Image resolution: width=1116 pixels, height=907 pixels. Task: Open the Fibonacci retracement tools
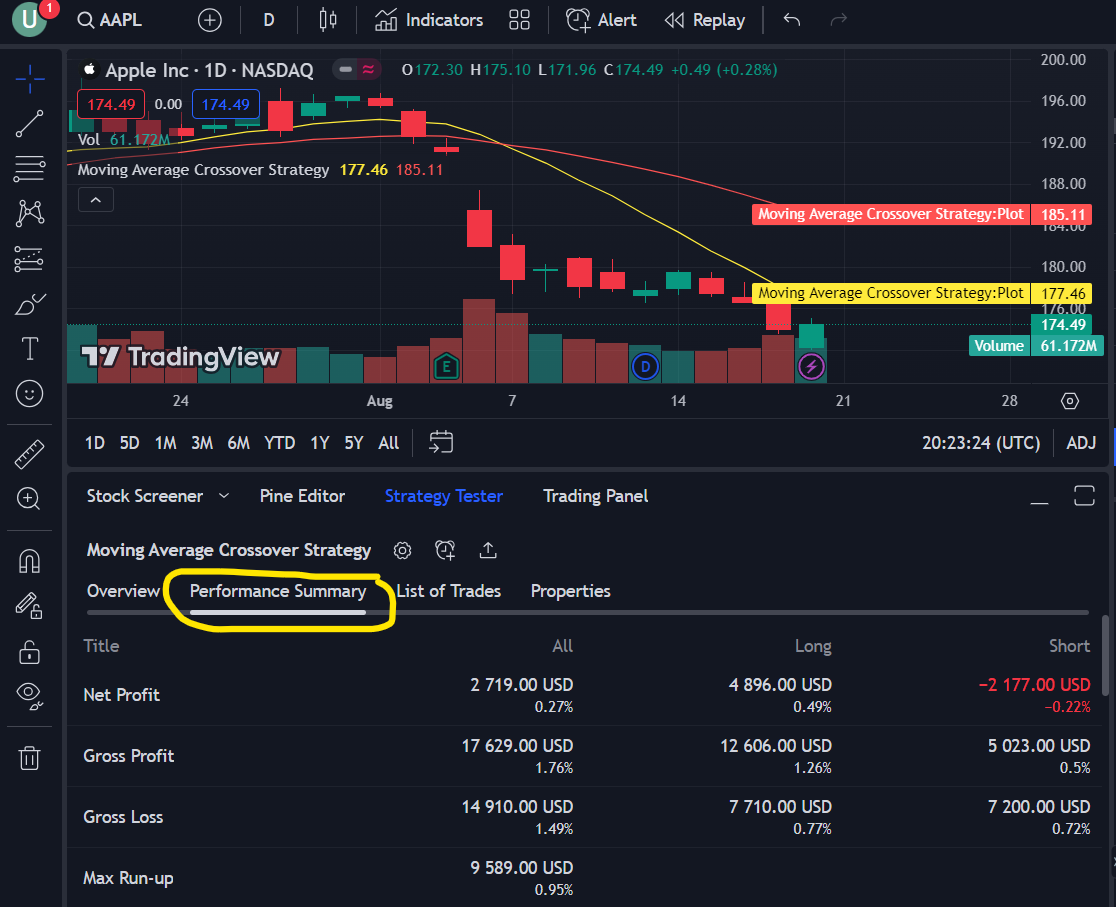point(30,169)
